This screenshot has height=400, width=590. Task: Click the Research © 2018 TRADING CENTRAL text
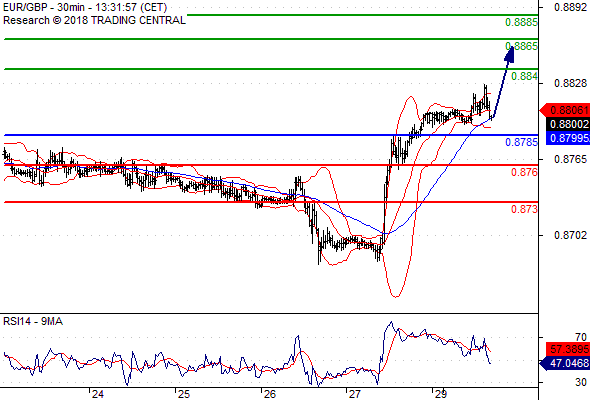[x=94, y=20]
